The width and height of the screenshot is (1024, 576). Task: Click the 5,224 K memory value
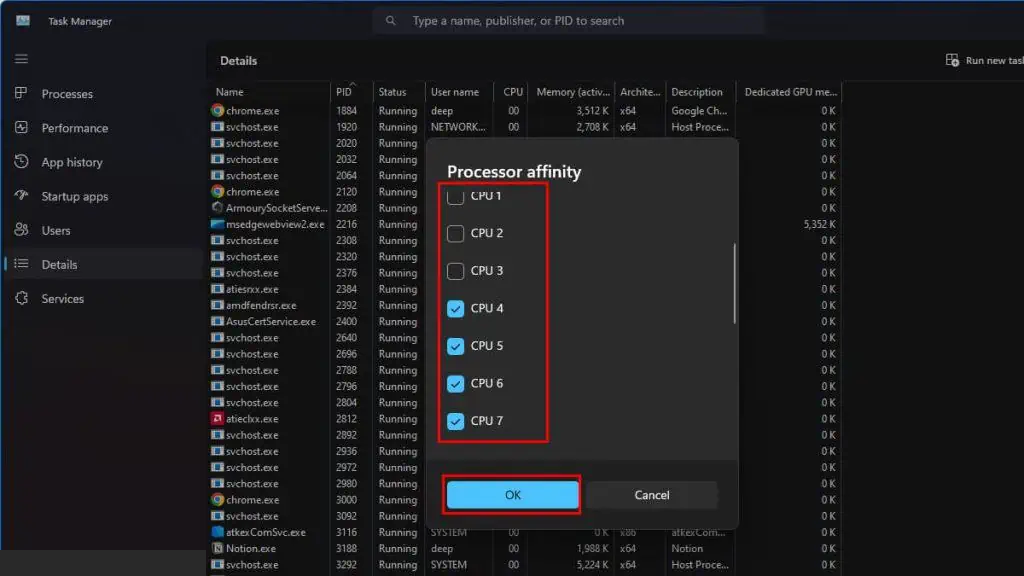(x=592, y=565)
